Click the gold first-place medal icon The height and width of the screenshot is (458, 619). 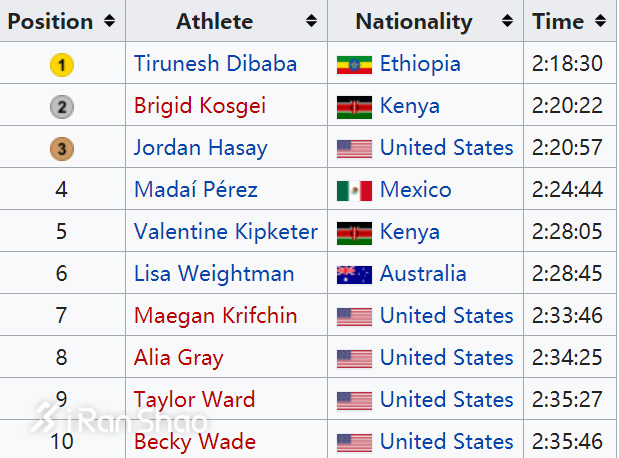[x=61, y=65]
